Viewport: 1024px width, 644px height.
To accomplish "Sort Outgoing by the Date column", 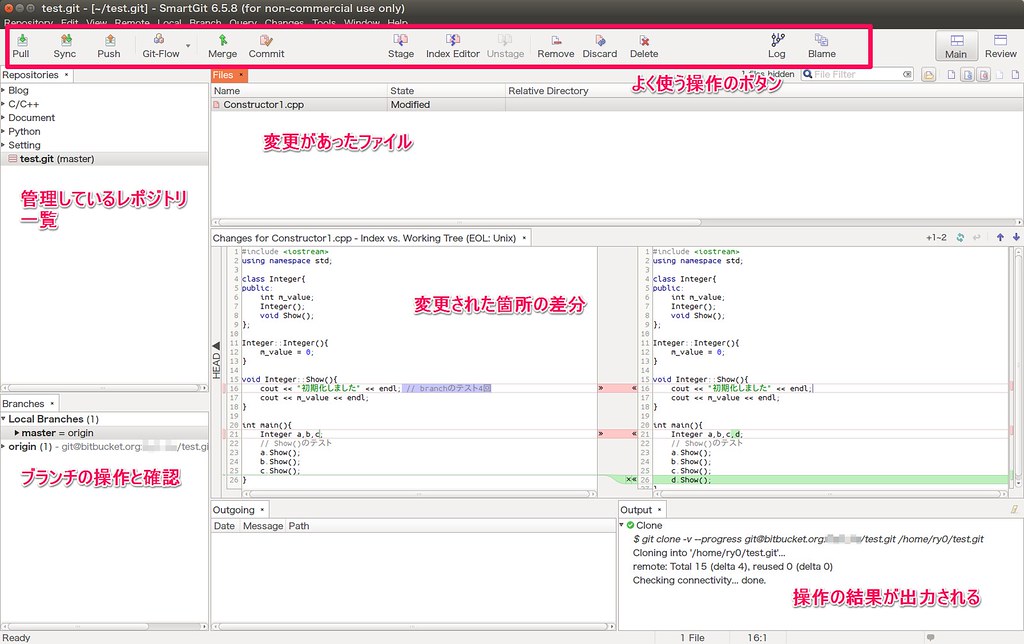I will coord(225,526).
